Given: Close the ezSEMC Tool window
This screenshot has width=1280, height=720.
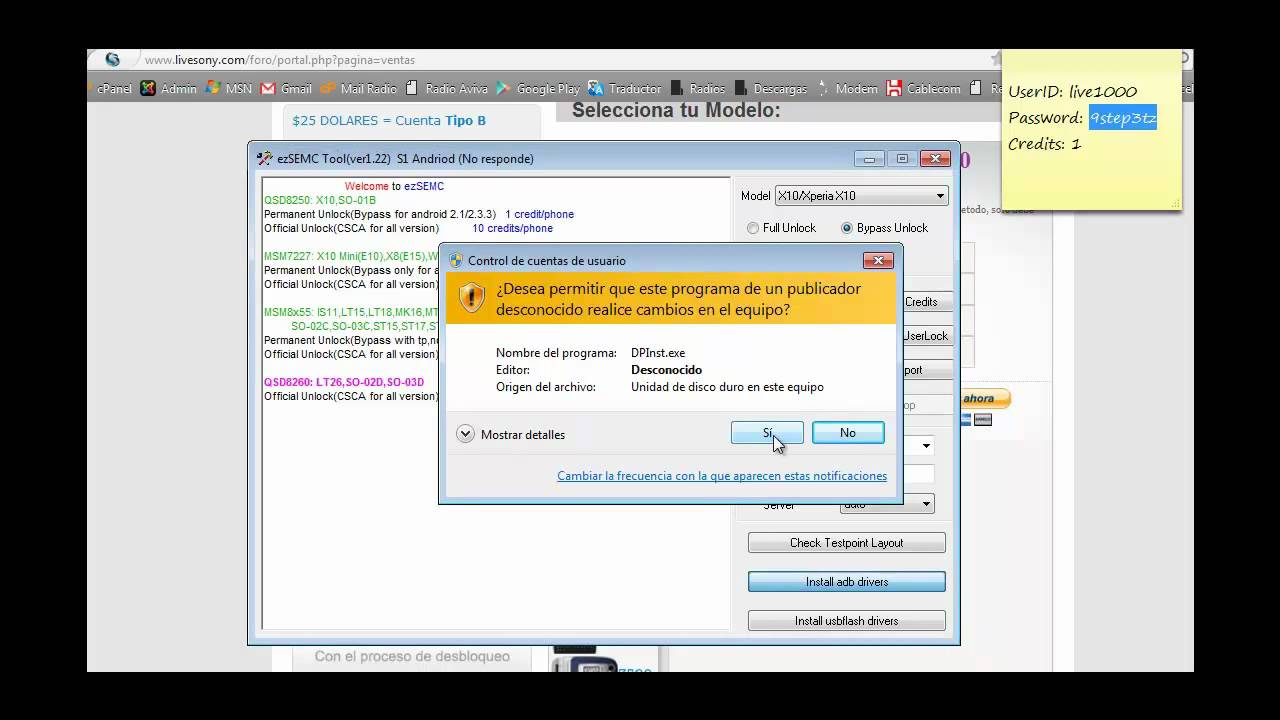Looking at the screenshot, I should coord(935,158).
